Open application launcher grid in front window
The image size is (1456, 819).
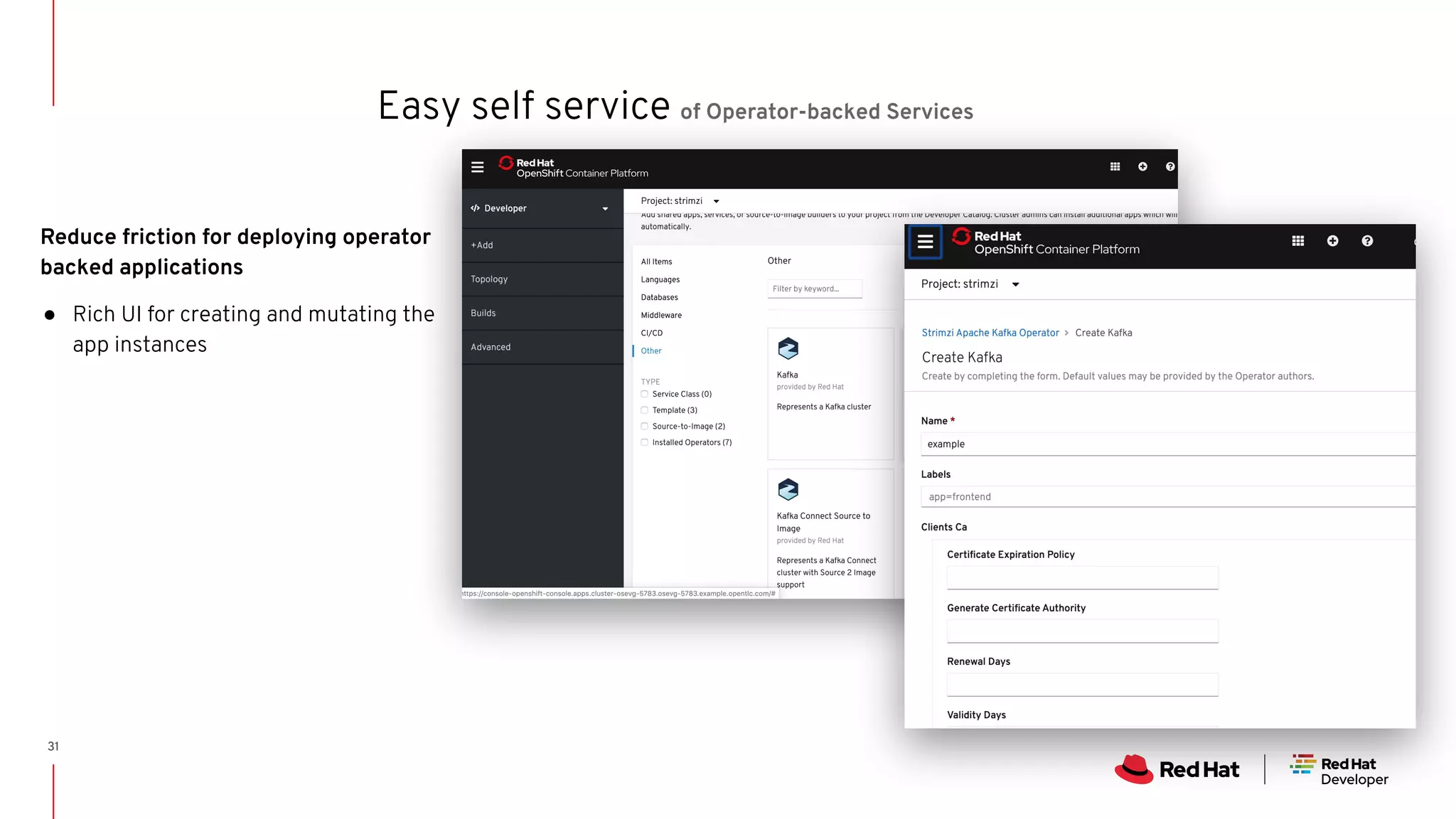1298,241
